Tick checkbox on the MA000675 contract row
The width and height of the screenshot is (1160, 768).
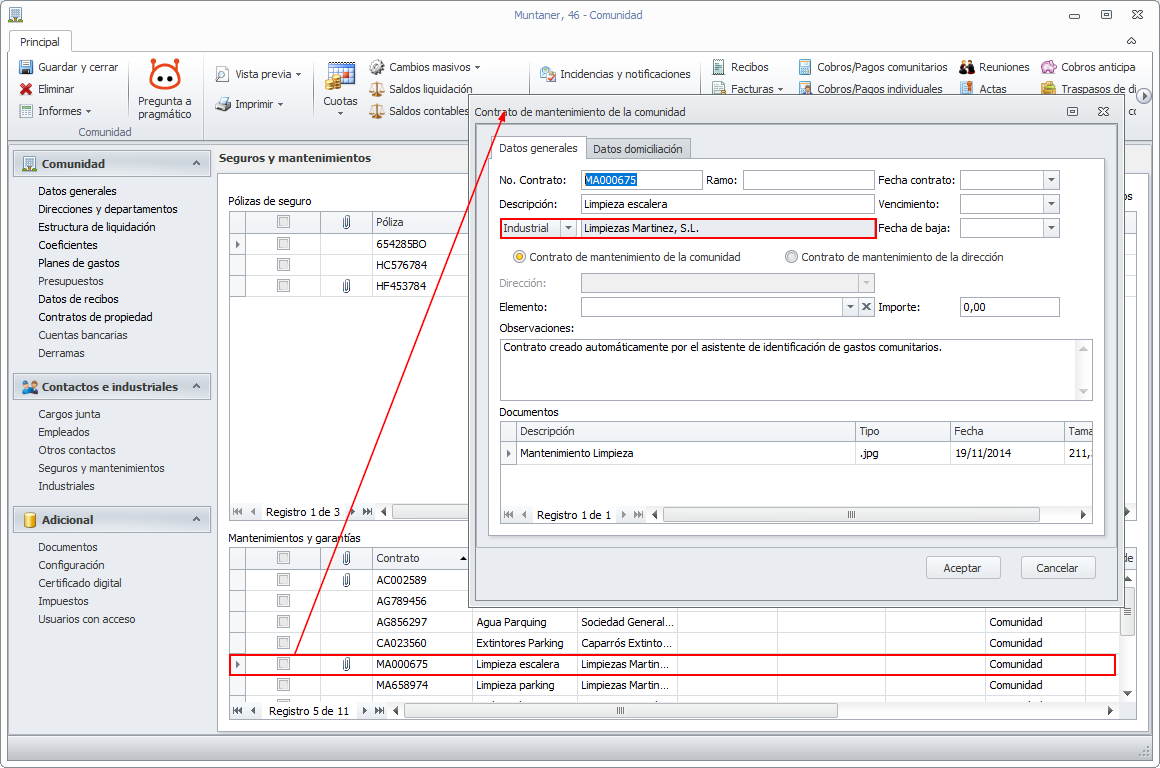283,664
